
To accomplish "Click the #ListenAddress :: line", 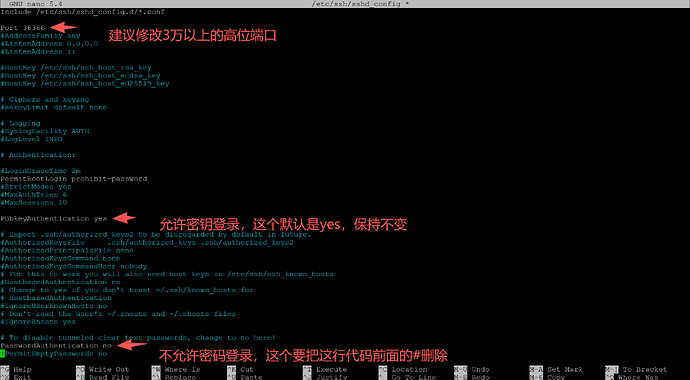I will pos(38,51).
